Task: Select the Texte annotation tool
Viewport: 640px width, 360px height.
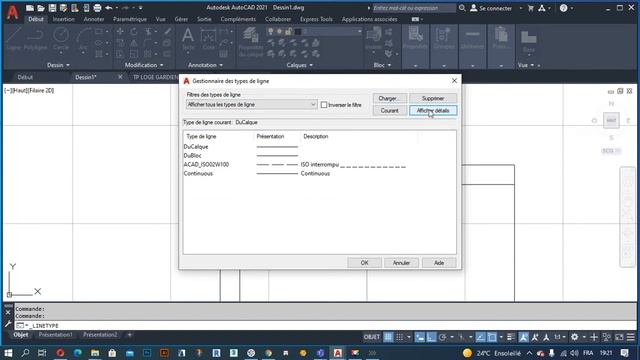Action: (188, 39)
